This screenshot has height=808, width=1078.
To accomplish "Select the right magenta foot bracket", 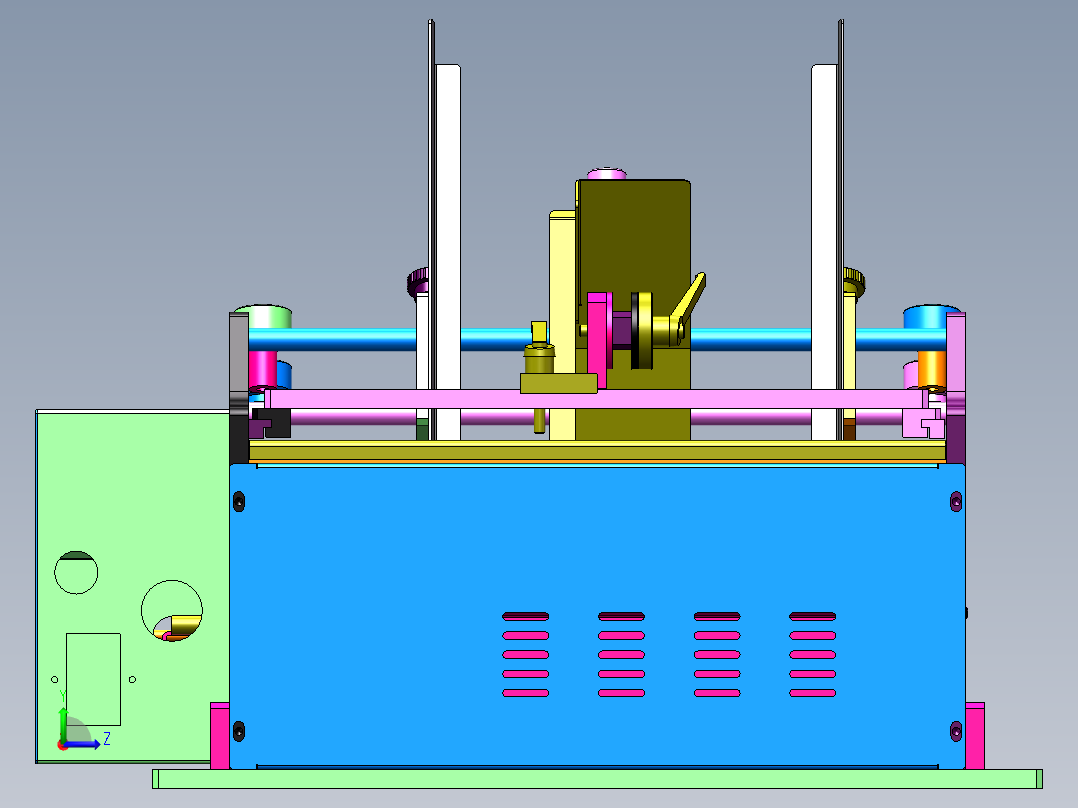I will point(975,735).
